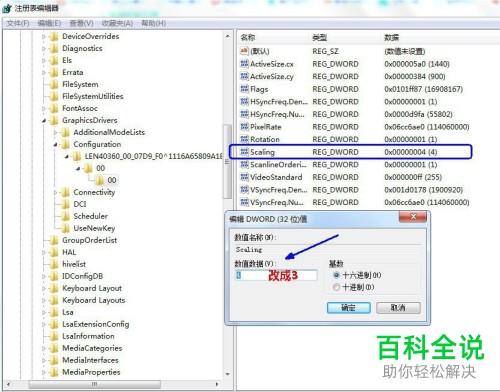Viewport: 500px width, 392px height.
Task: Select the GroupOrderList key
Action: [90, 240]
